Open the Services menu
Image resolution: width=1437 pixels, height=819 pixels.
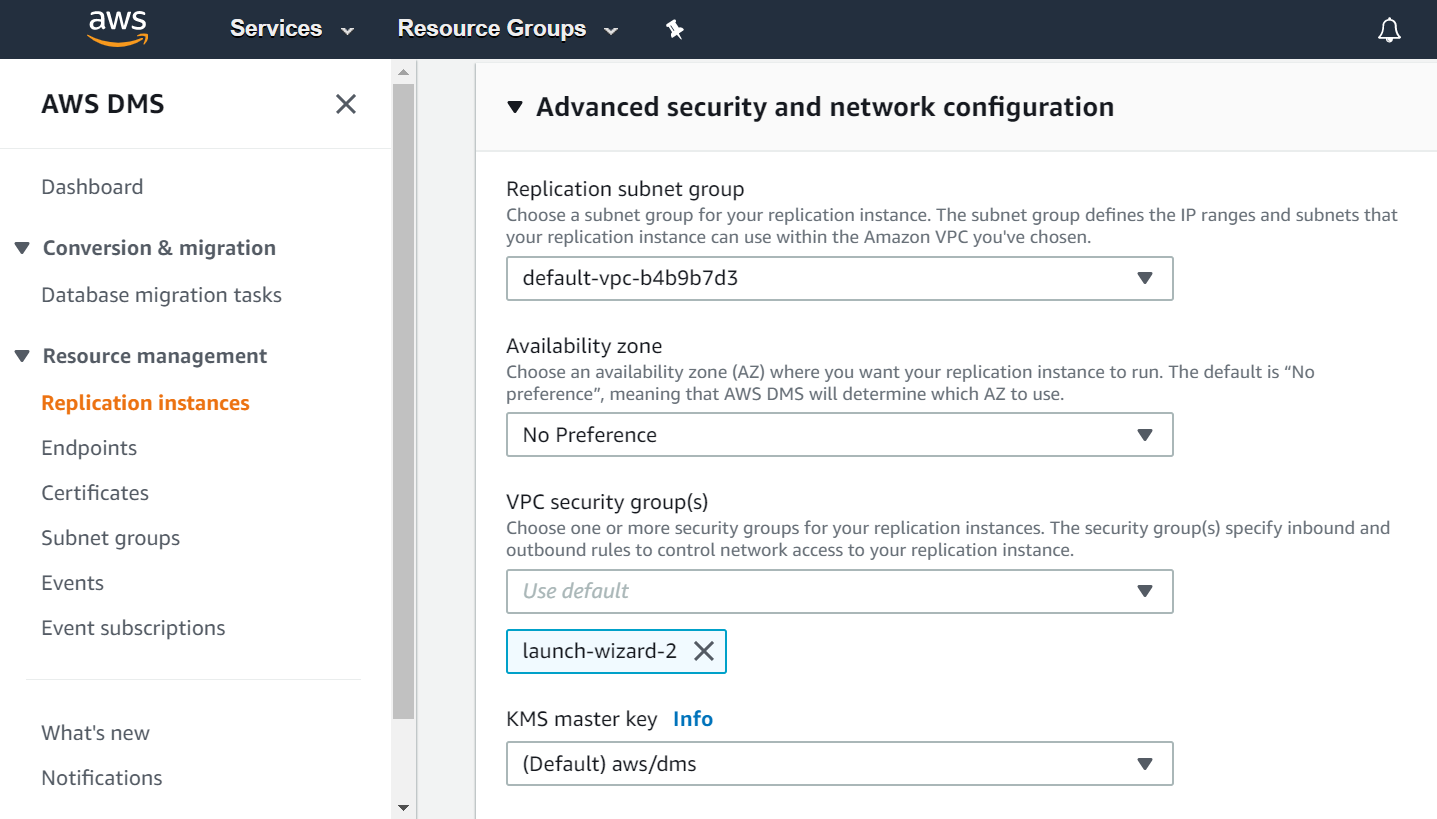291,29
